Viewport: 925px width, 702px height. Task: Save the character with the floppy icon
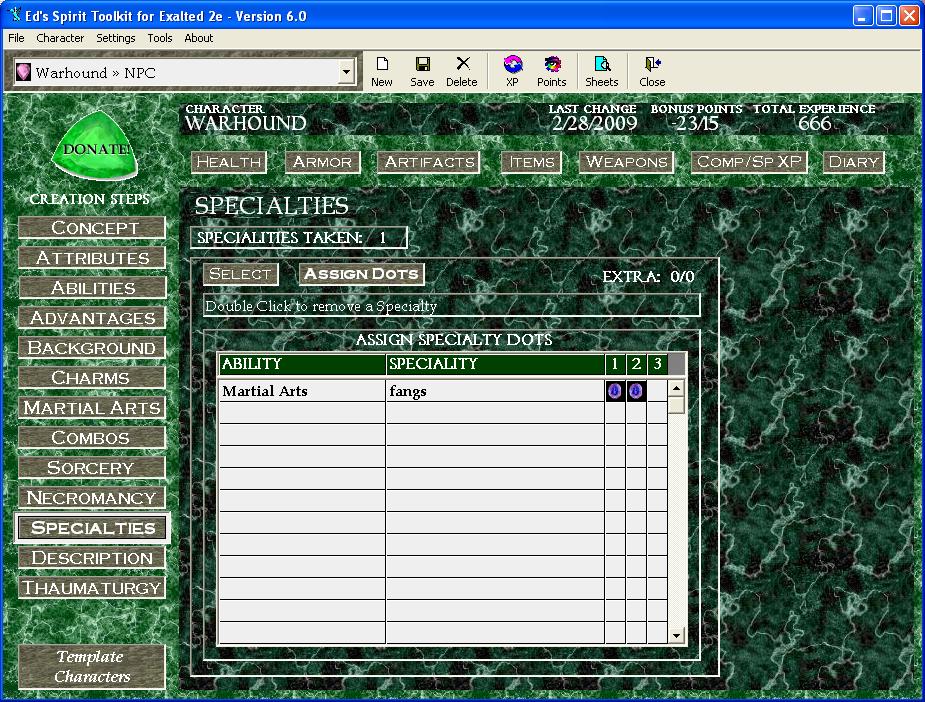coord(422,72)
